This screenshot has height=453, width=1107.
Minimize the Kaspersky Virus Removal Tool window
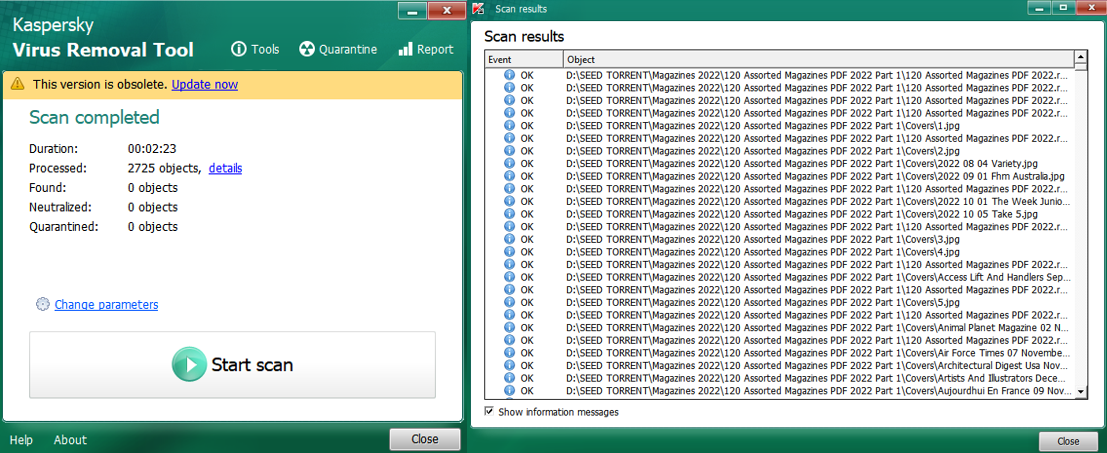pyautogui.click(x=412, y=11)
